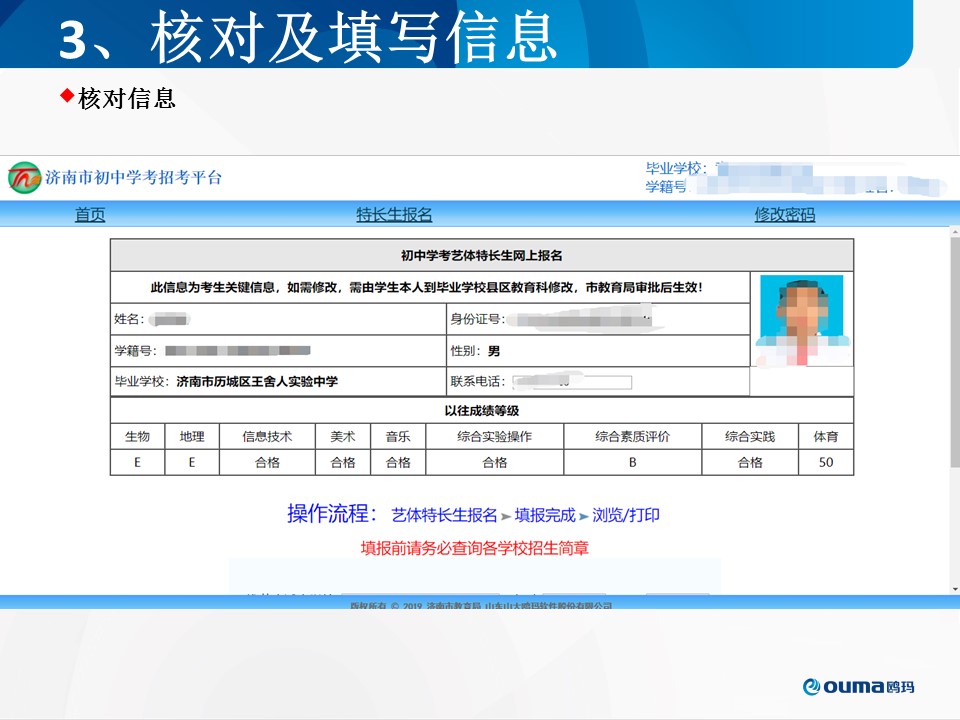Image resolution: width=960 pixels, height=720 pixels.
Task: Open the 首页 menu item
Action: 90,215
